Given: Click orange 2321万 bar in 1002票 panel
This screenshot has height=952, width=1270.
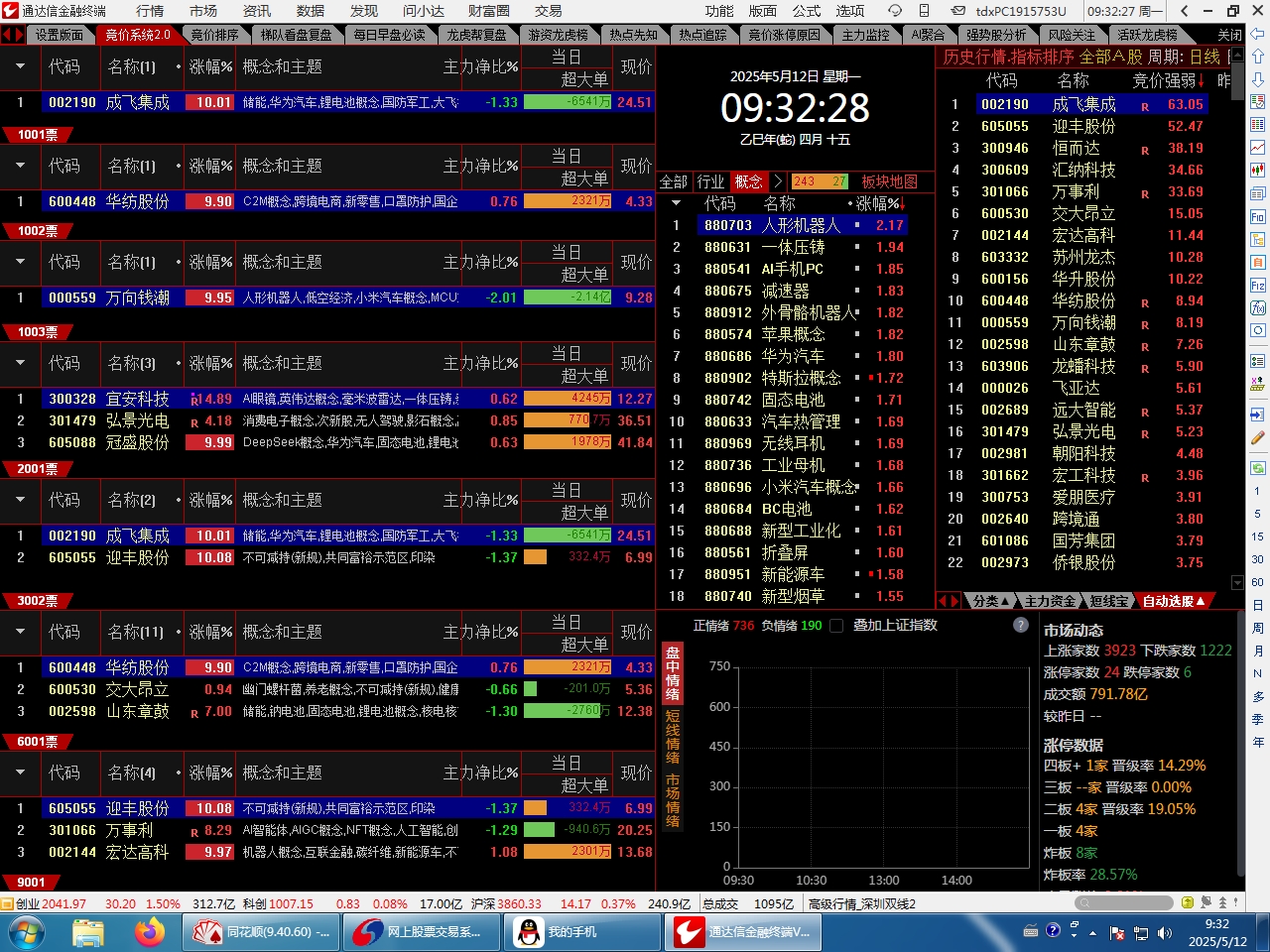Looking at the screenshot, I should (x=568, y=201).
